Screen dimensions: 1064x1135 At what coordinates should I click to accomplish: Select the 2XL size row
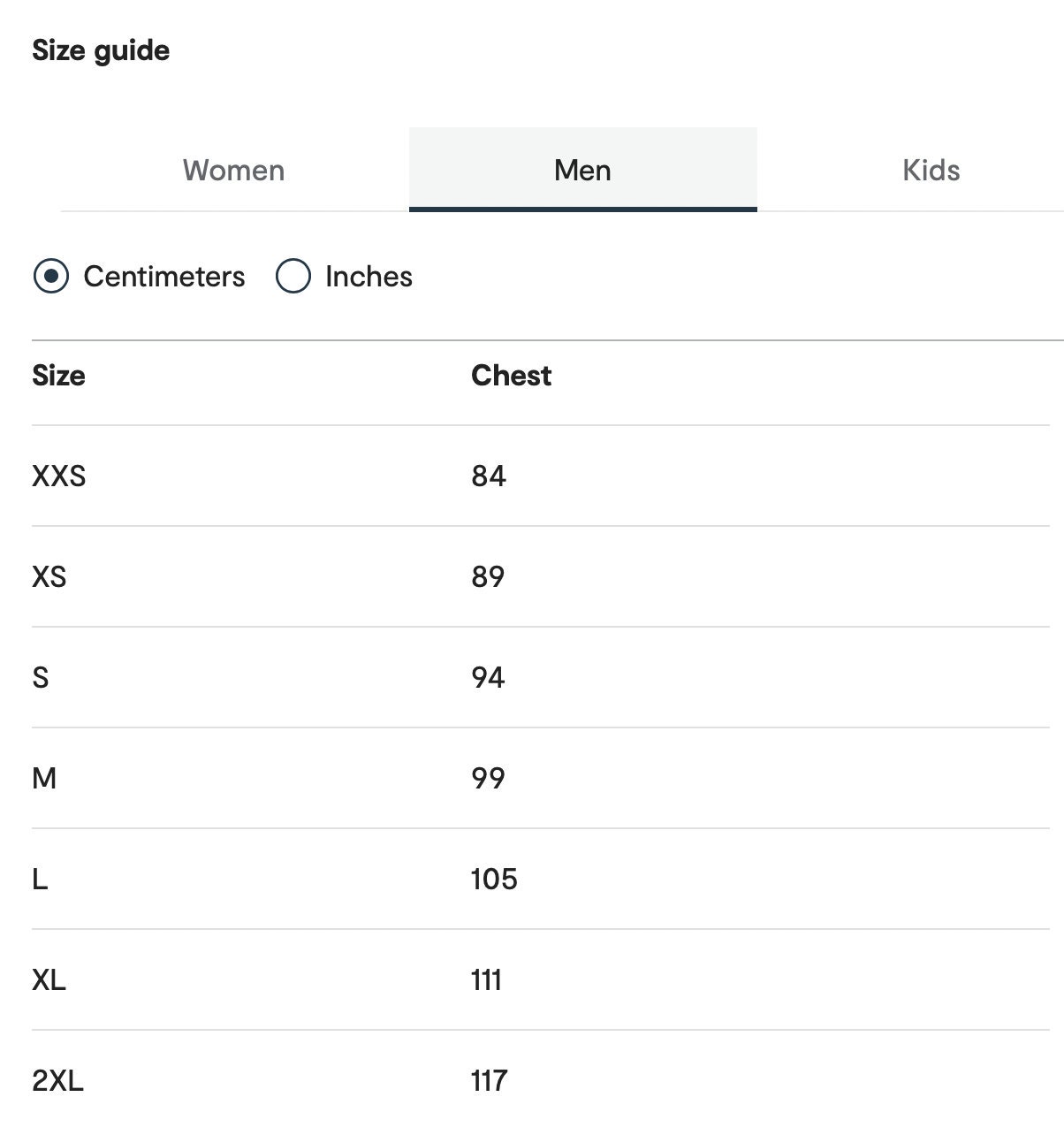pos(541,1081)
